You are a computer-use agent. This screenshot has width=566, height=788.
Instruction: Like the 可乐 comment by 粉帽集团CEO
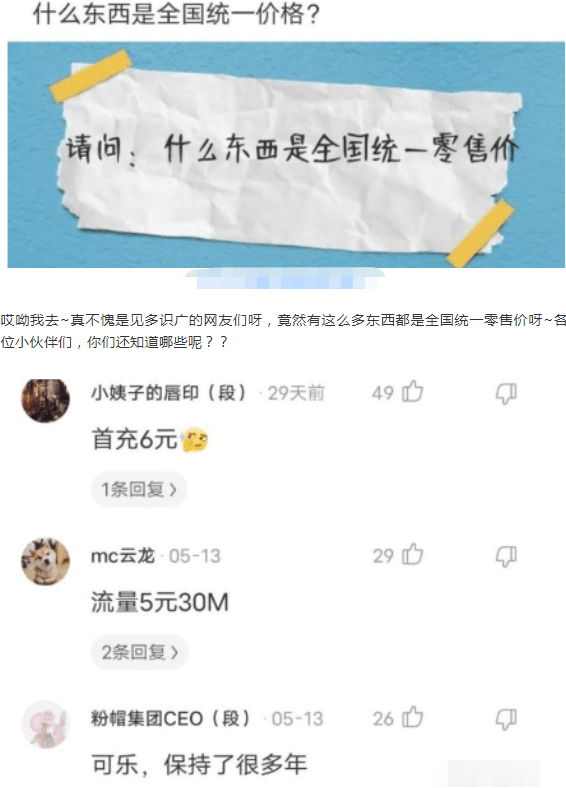[413, 718]
